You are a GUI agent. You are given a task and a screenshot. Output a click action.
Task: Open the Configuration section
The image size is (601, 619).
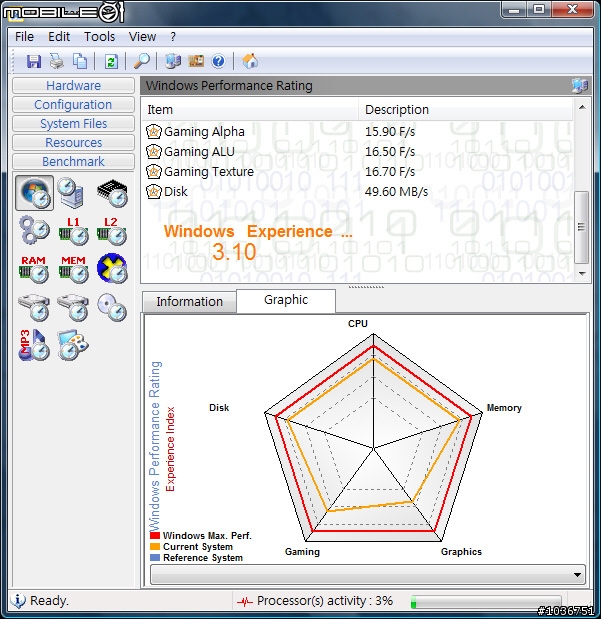73,104
